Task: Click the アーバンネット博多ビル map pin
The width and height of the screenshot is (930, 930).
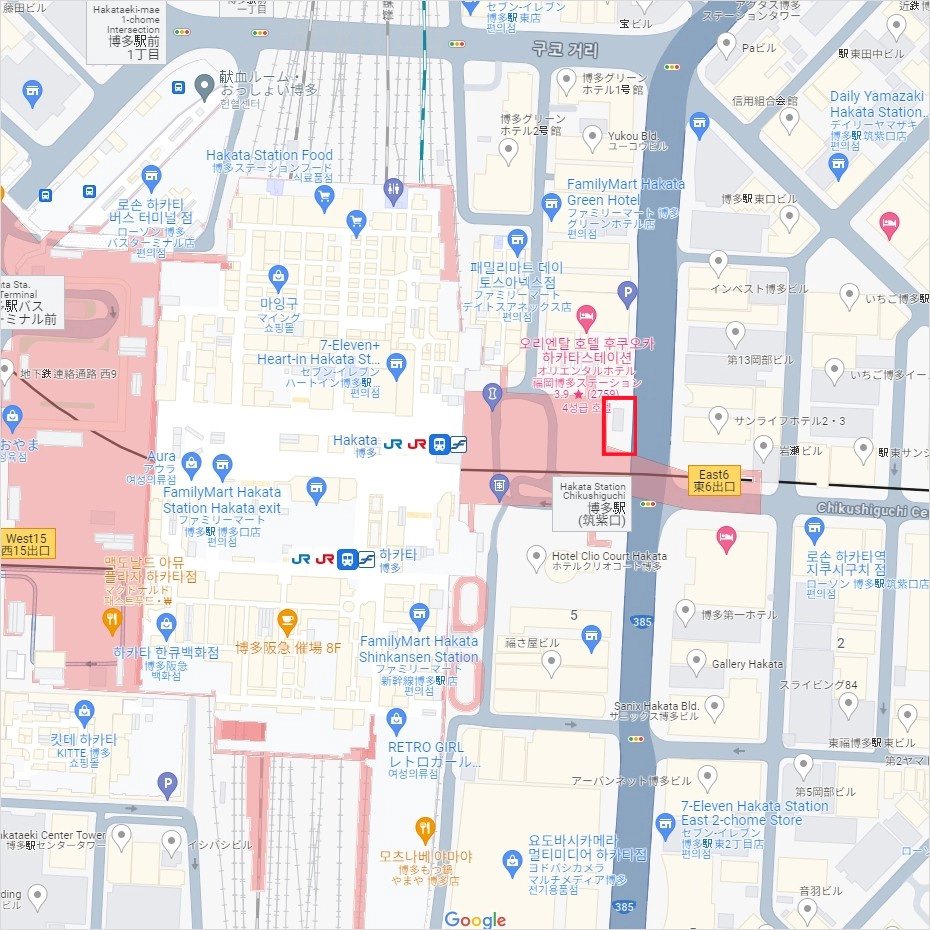Action: pos(707,778)
